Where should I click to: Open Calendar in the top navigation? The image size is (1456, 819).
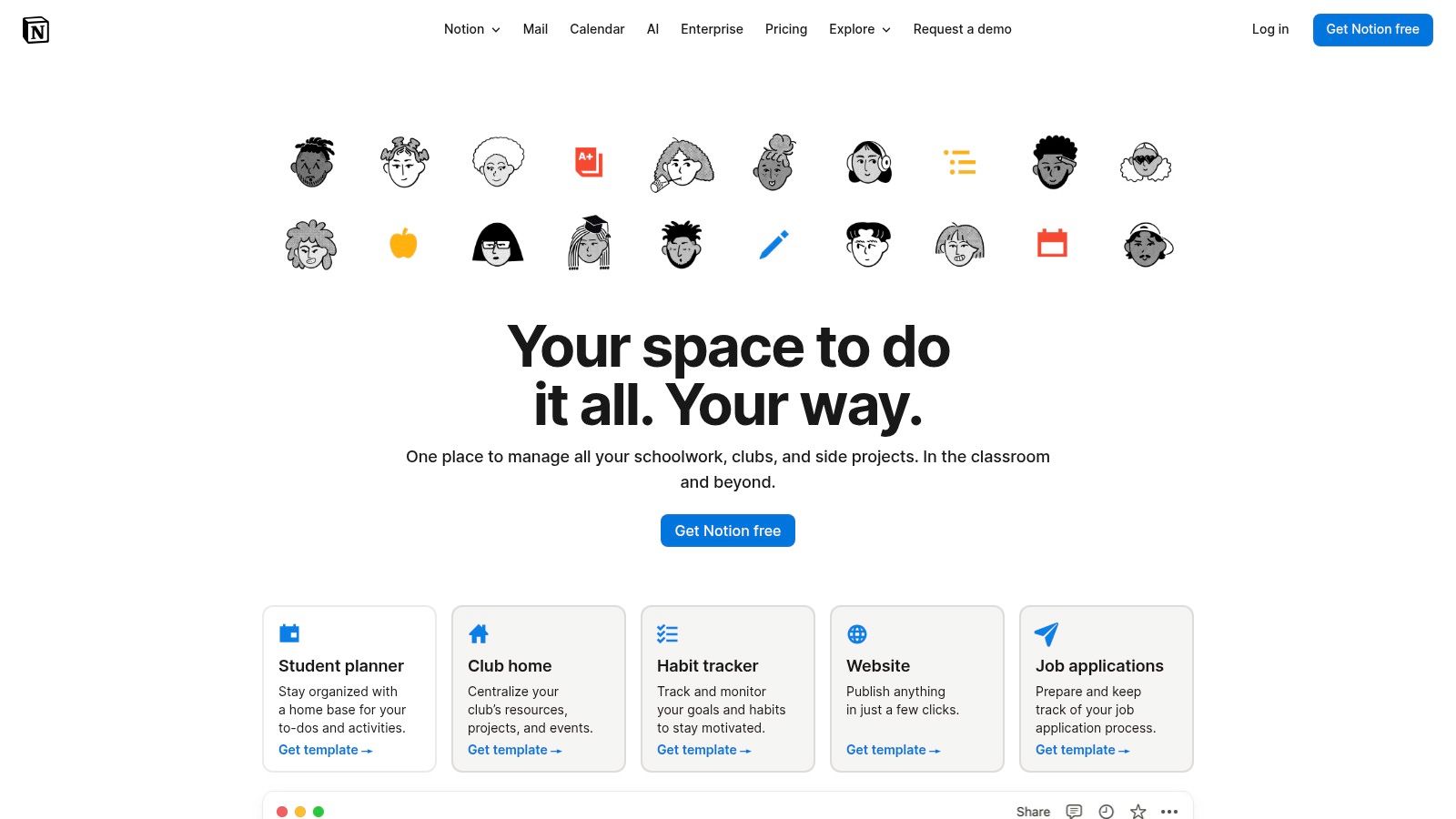coord(597,29)
